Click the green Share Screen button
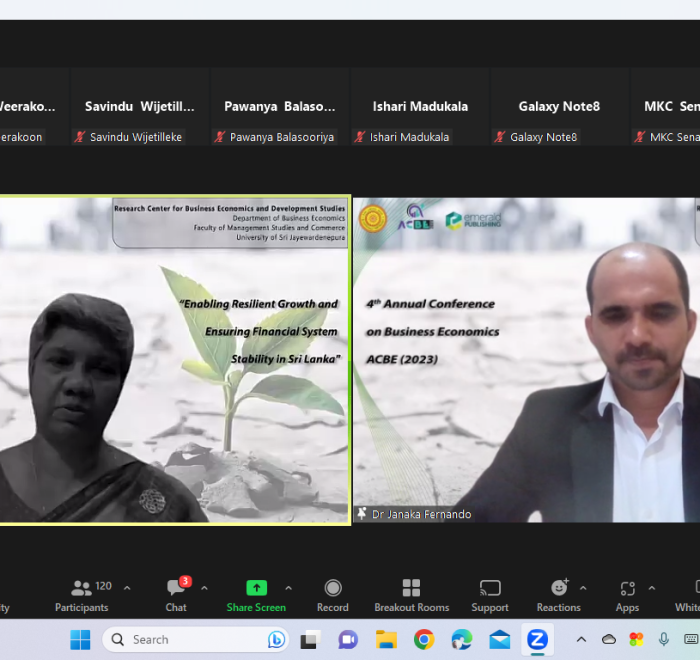This screenshot has width=700, height=660. point(256,595)
